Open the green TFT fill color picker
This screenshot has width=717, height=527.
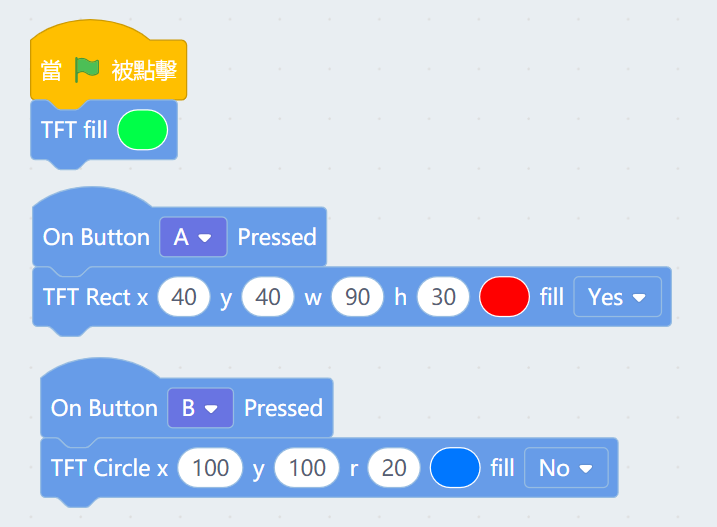(142, 131)
